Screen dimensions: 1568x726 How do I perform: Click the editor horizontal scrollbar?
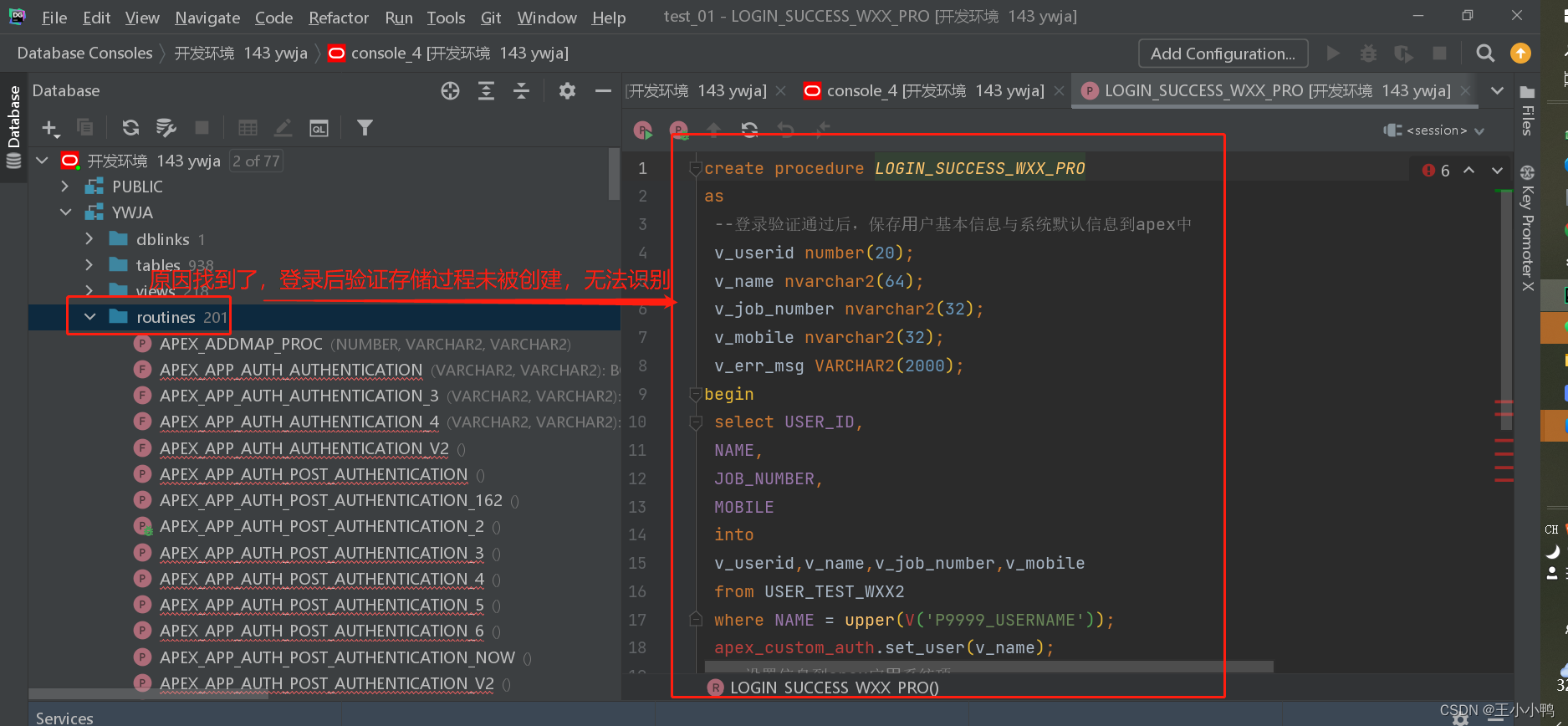point(989,667)
